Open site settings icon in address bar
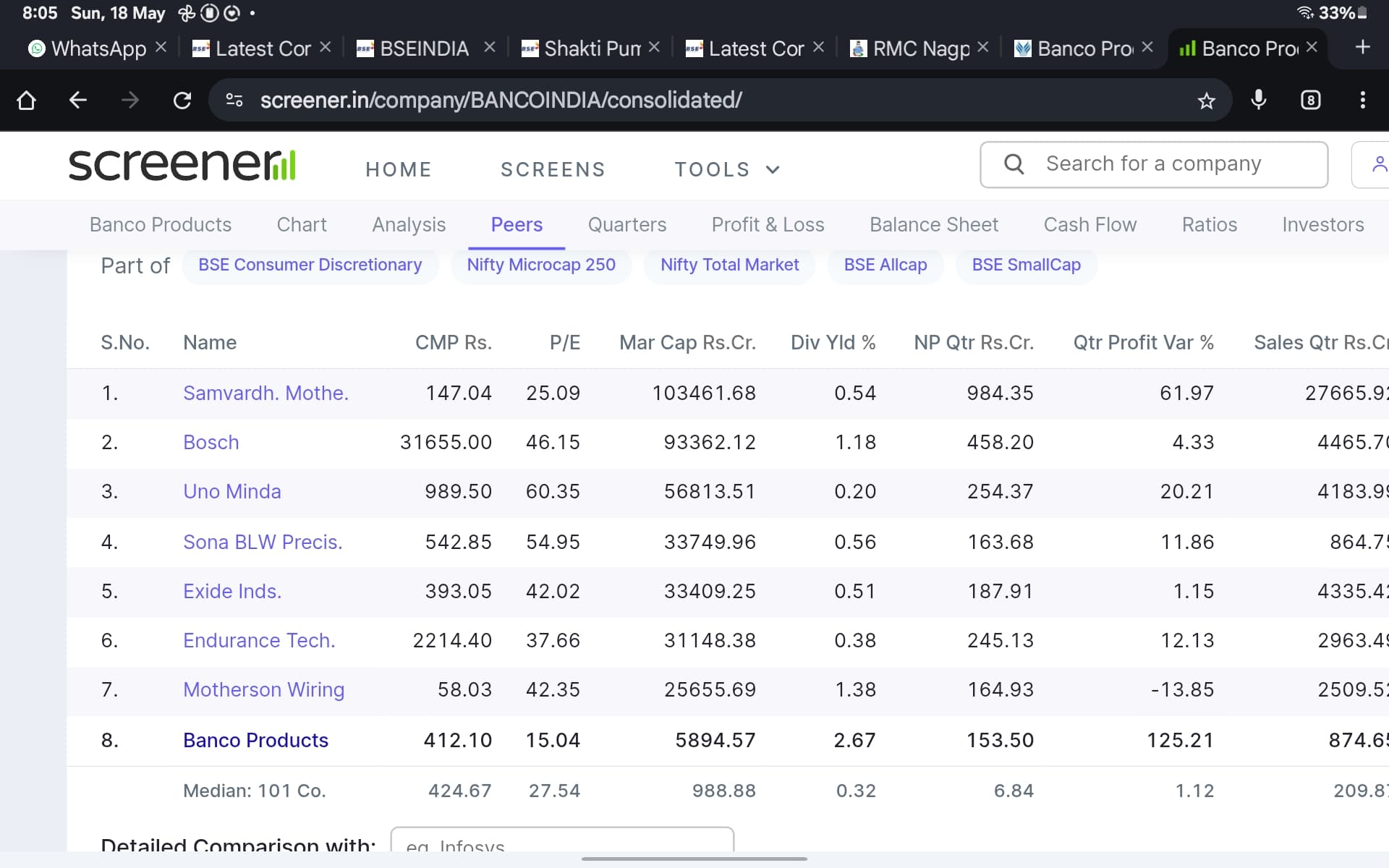 click(x=234, y=100)
